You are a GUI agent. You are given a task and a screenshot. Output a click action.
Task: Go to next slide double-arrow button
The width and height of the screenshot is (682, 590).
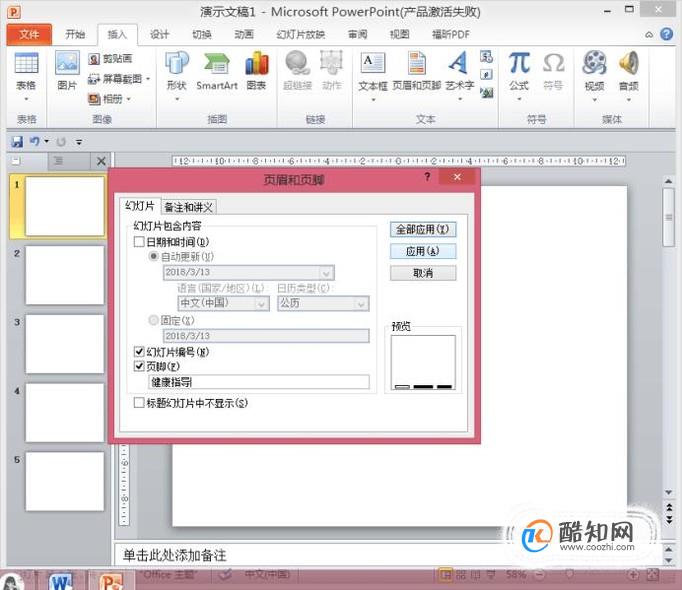tap(669, 520)
